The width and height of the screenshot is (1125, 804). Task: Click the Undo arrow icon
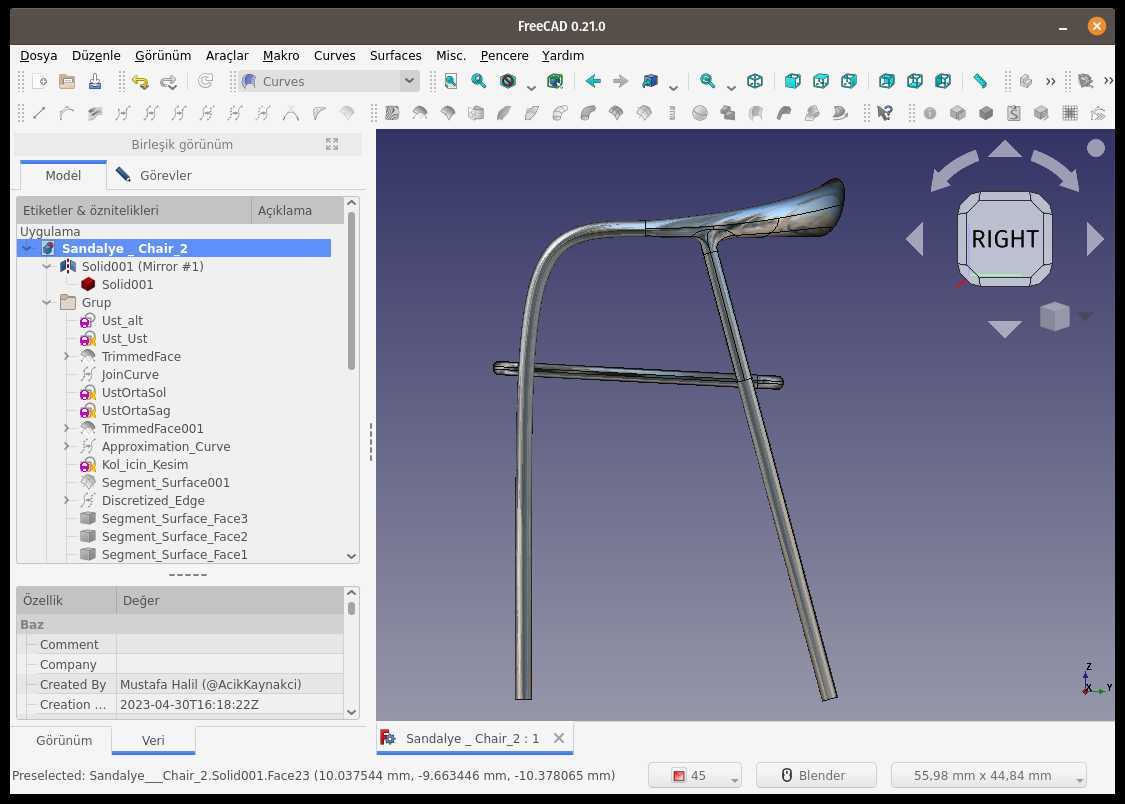click(x=140, y=82)
